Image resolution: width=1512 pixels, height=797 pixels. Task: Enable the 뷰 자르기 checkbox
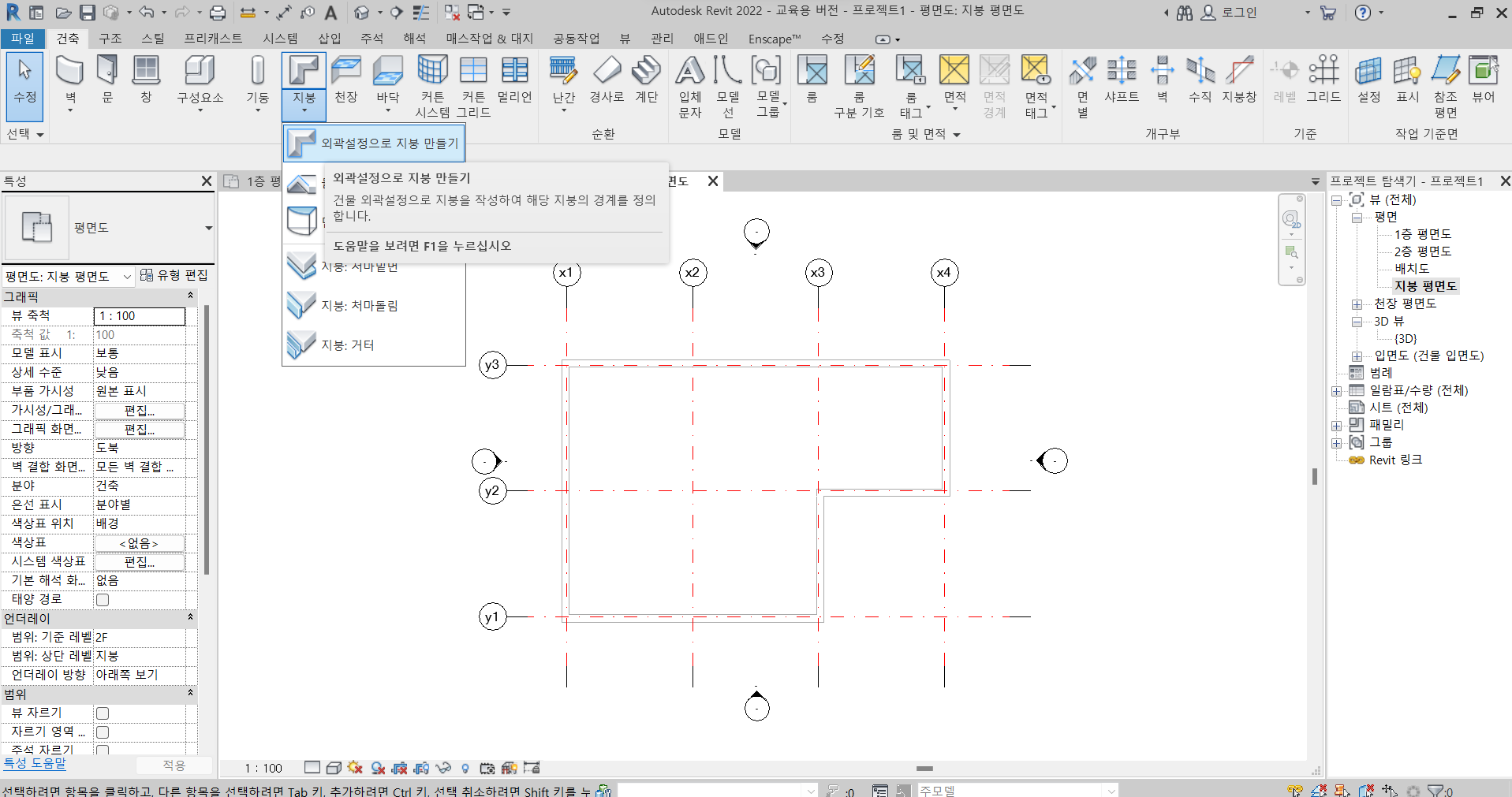click(x=102, y=713)
